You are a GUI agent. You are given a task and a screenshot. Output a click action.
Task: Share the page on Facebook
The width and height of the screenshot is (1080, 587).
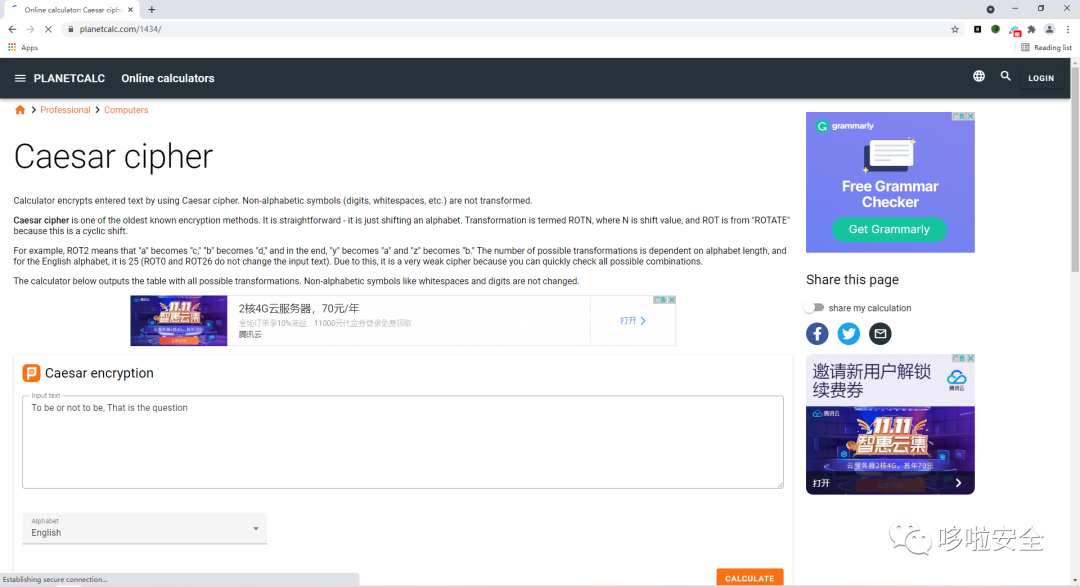(817, 333)
